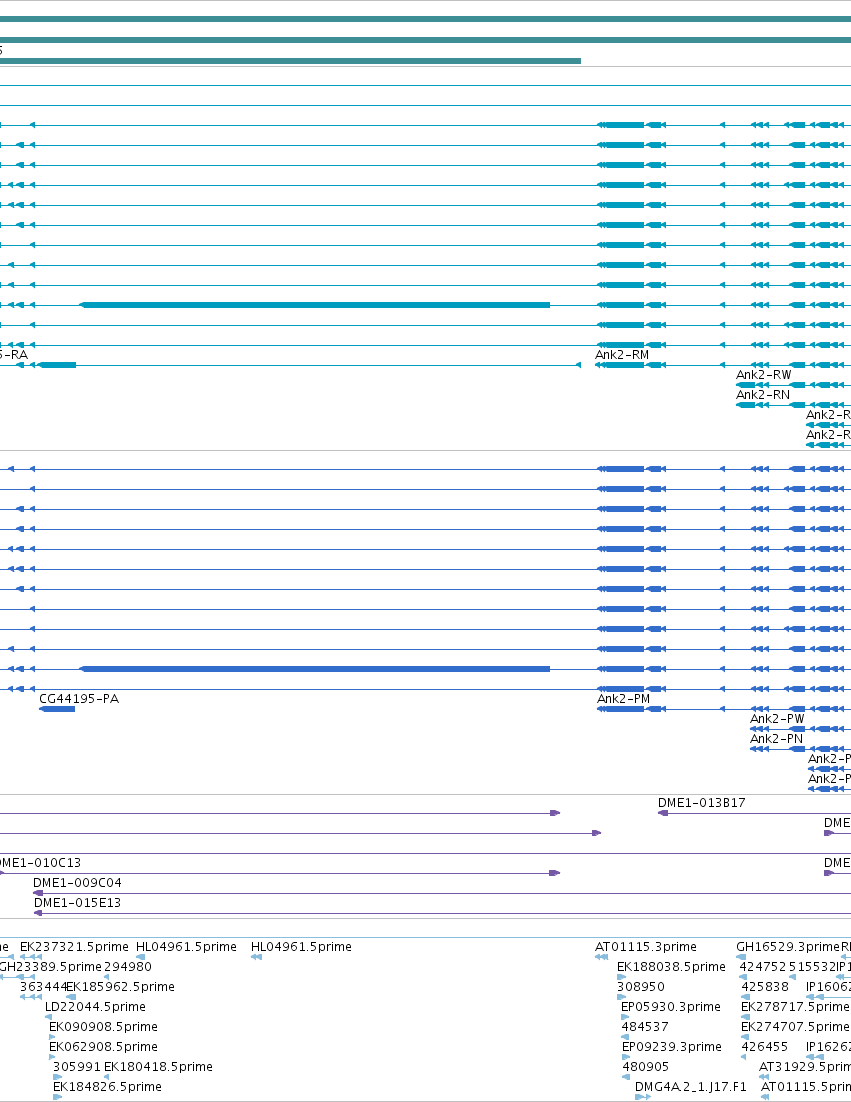Select the 424752 EST label

762,966
